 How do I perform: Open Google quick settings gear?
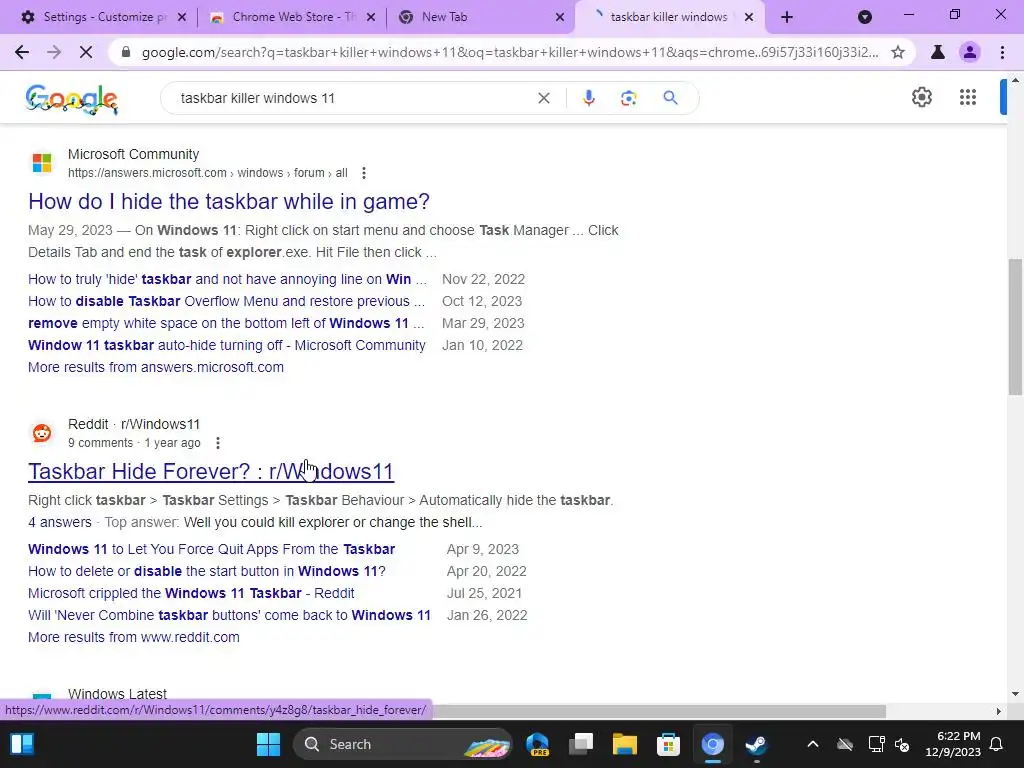921,97
